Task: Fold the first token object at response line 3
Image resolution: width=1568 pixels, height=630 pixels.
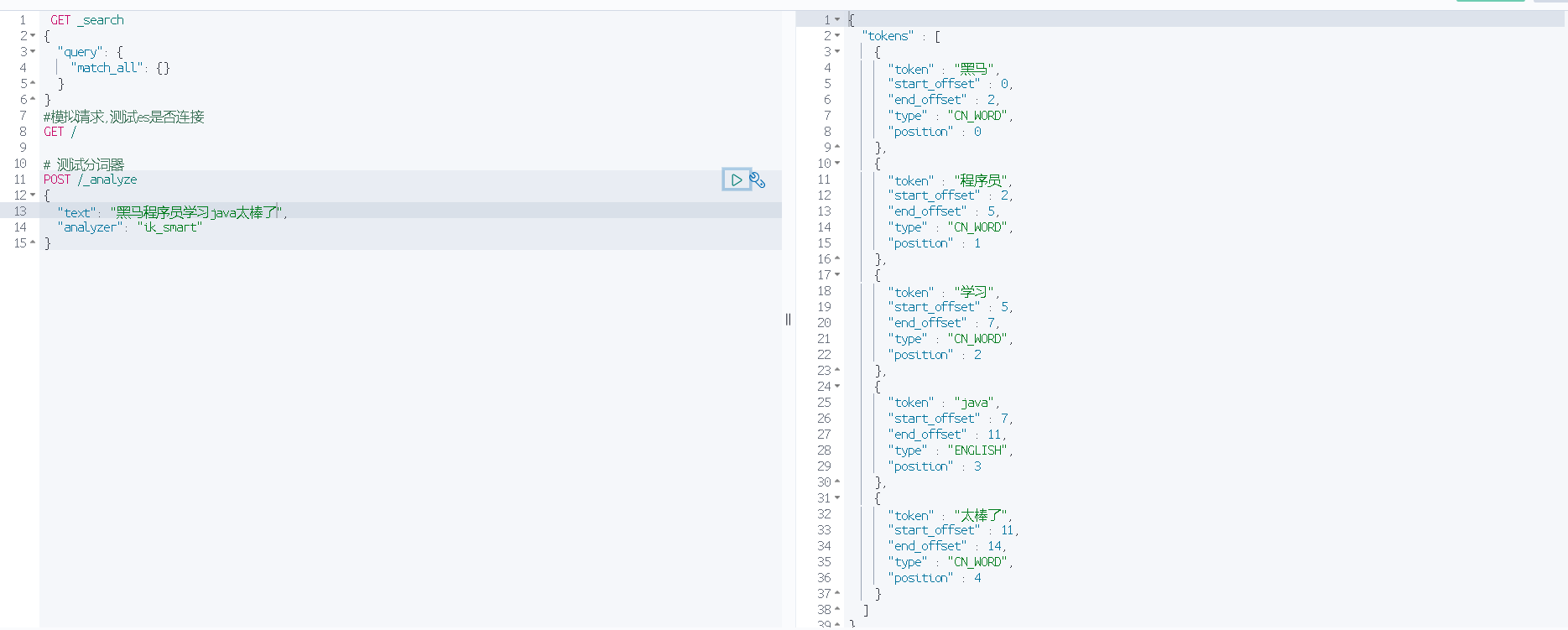Action: [837, 52]
